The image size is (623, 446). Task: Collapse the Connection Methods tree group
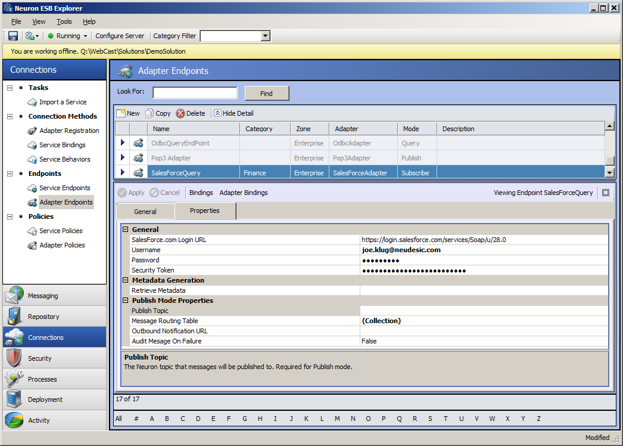coord(10,116)
